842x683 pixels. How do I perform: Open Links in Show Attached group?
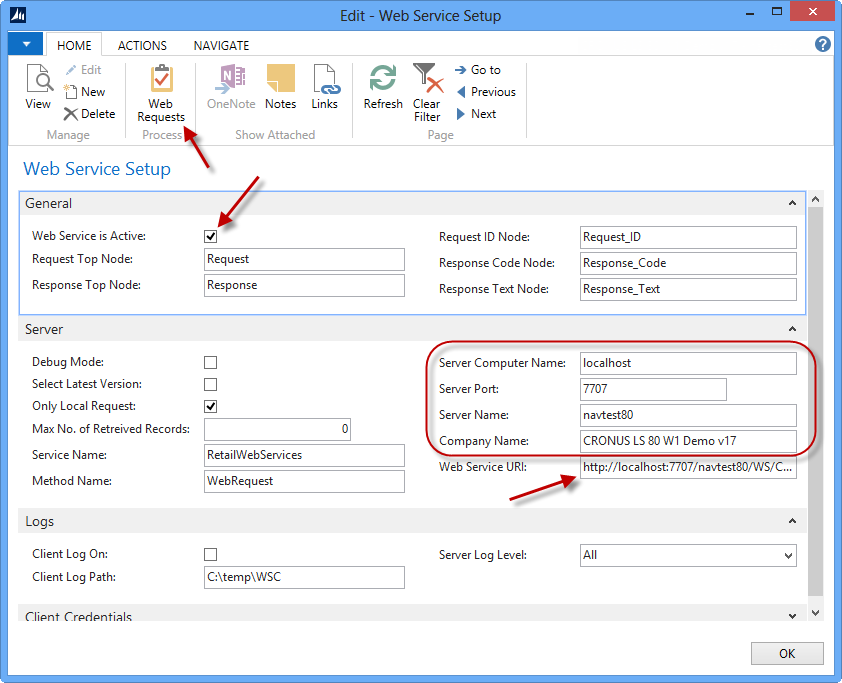click(324, 88)
